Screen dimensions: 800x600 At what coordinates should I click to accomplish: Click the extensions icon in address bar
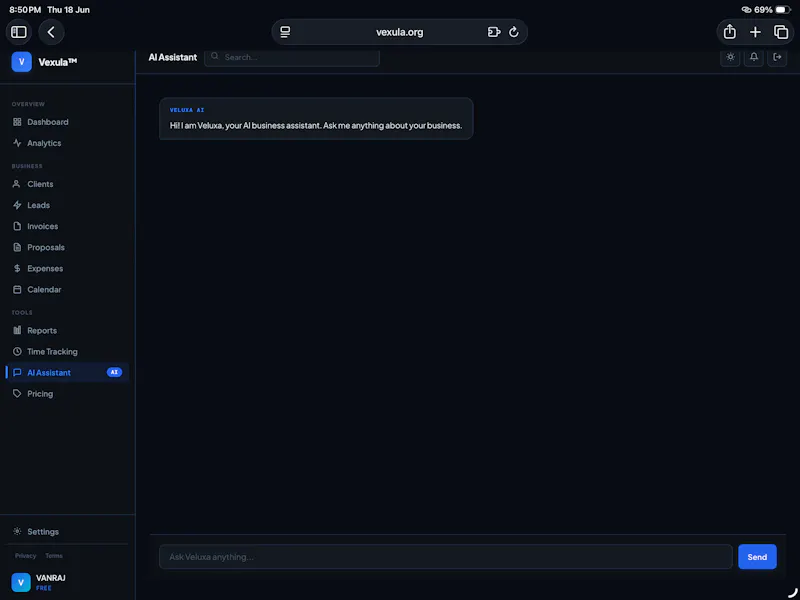coord(493,32)
